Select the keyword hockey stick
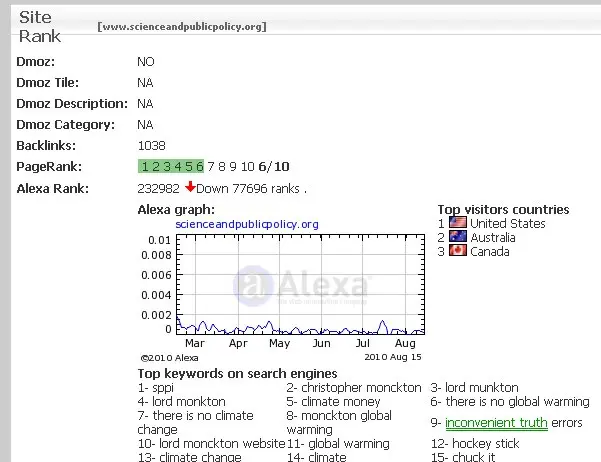This screenshot has height=462, width=601. 485,444
